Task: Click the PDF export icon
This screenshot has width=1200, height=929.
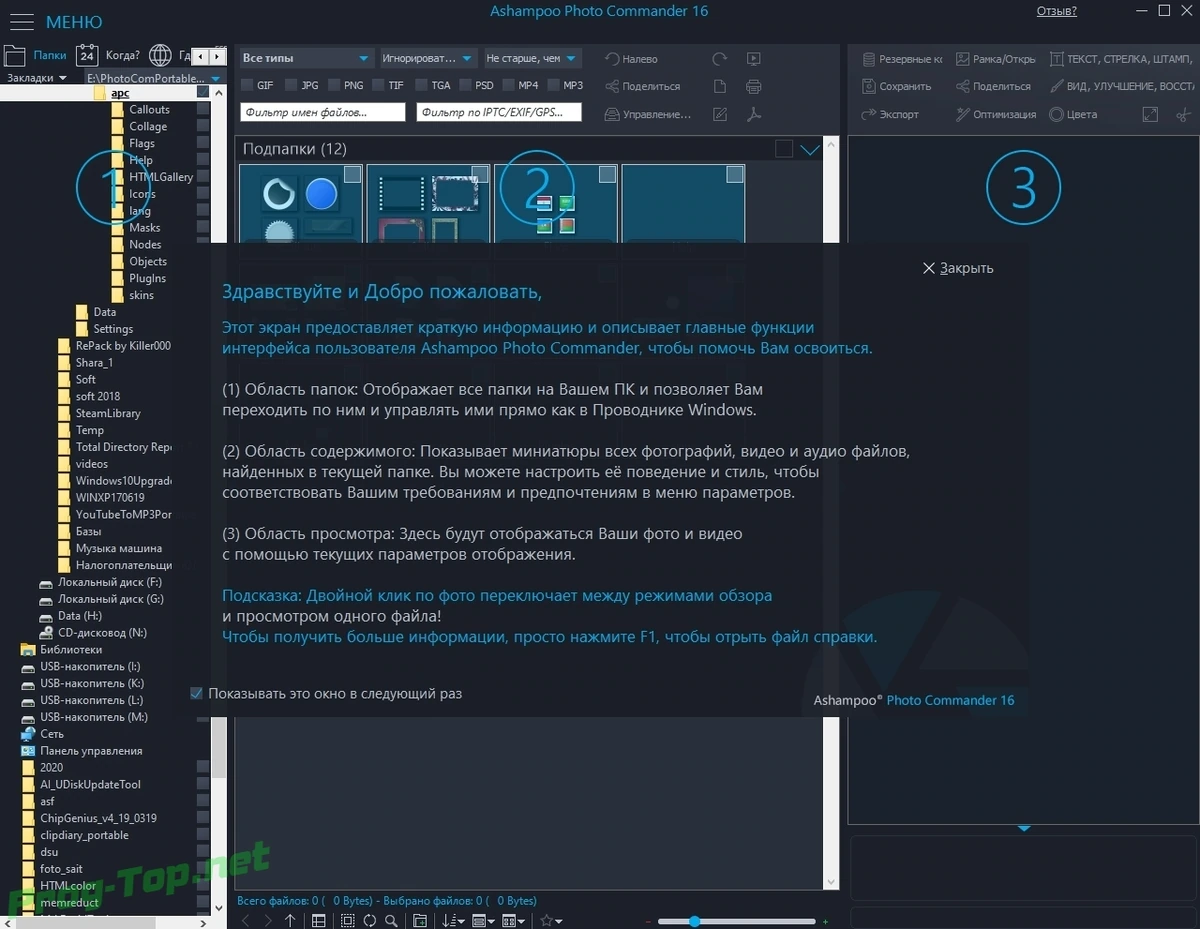Action: coord(754,114)
